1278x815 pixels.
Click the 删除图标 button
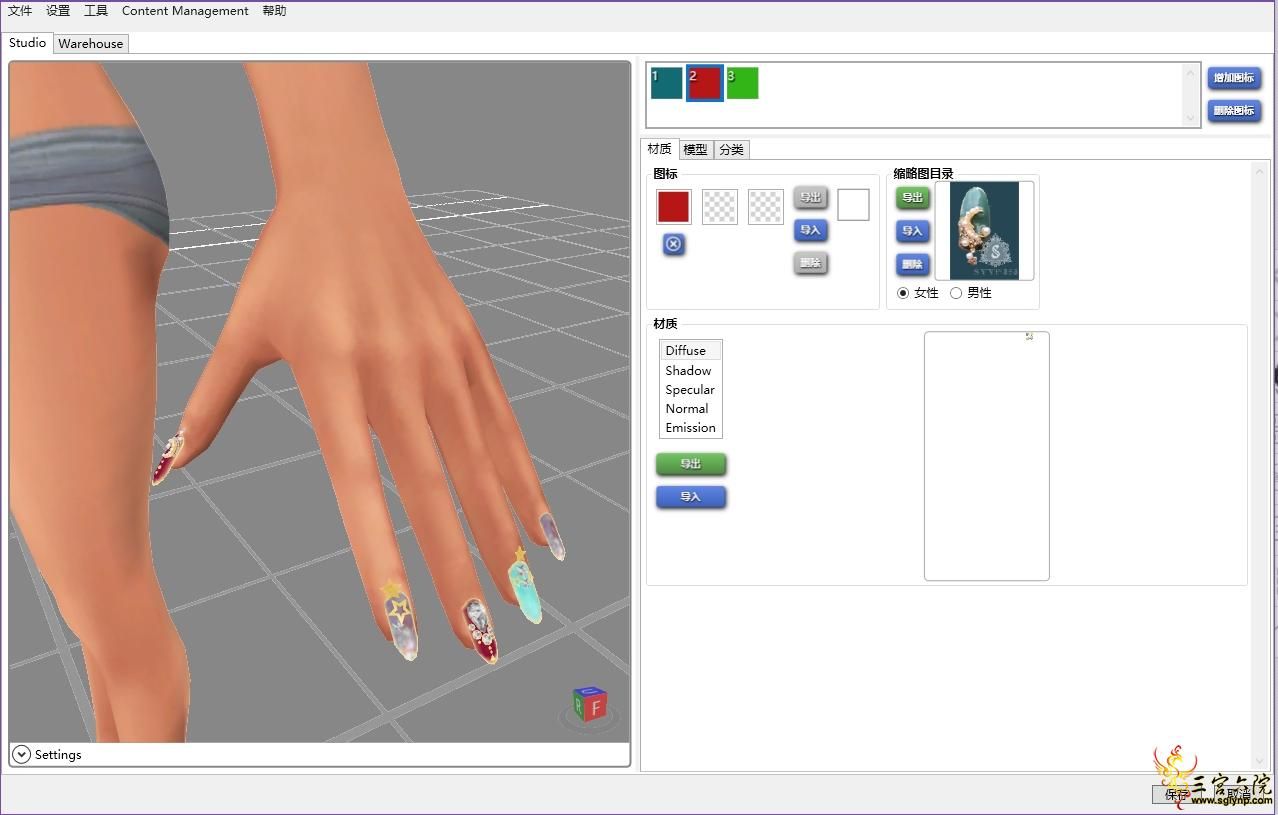click(1234, 111)
